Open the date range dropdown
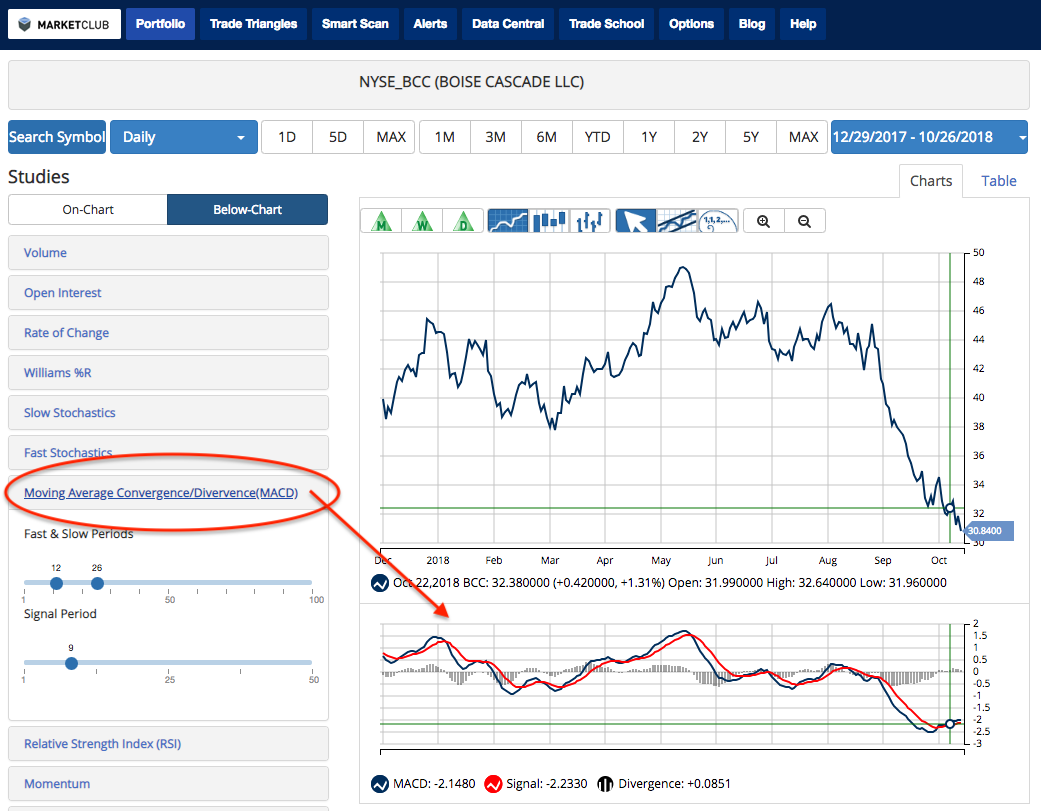This screenshot has height=811, width=1041. click(x=929, y=137)
